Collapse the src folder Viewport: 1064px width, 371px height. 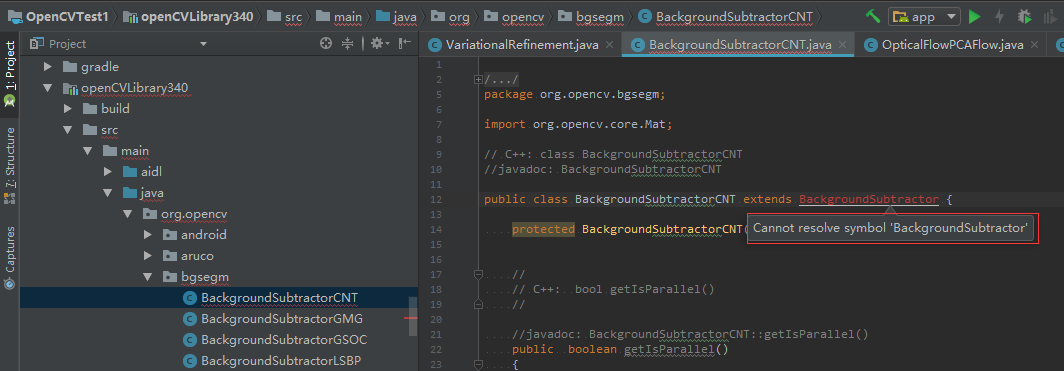click(68, 130)
